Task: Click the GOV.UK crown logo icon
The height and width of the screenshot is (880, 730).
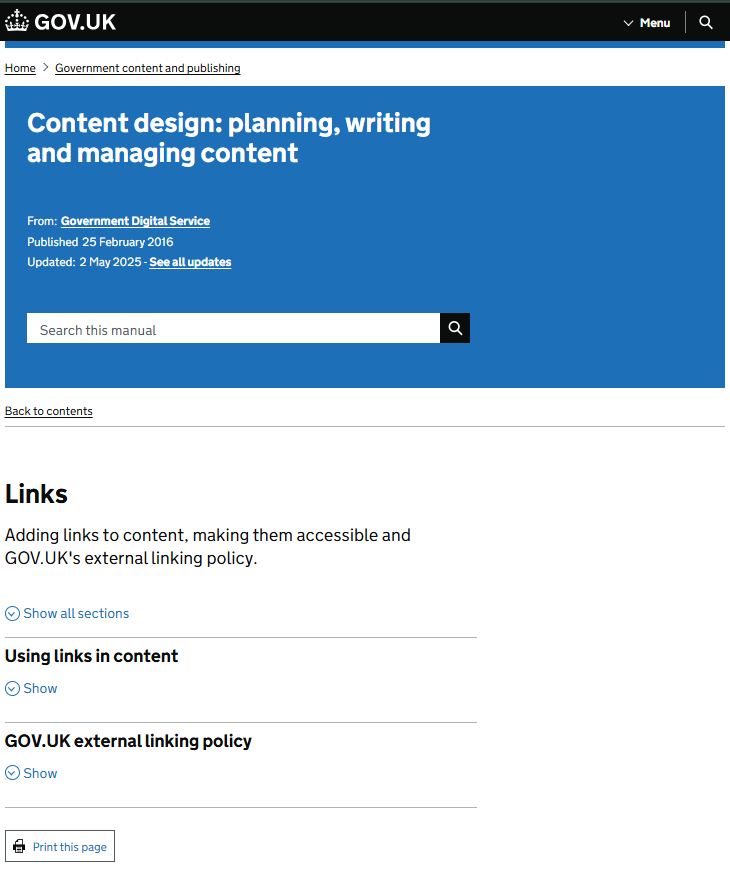Action: click(x=16, y=21)
